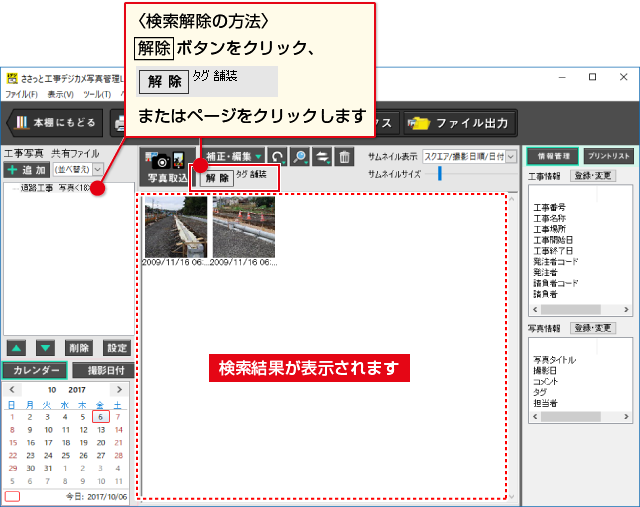Select day 25 in the calendar

(x=66, y=456)
